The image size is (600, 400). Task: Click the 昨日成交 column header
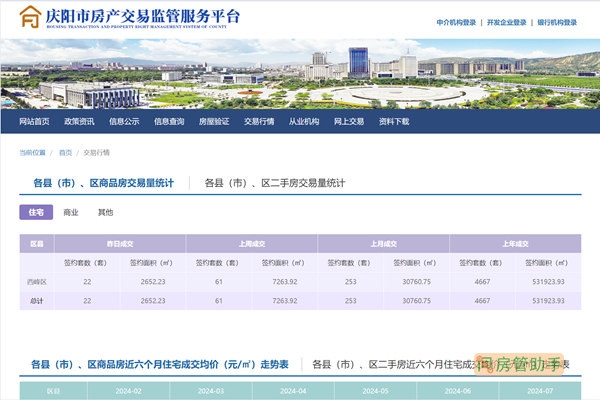click(x=120, y=244)
